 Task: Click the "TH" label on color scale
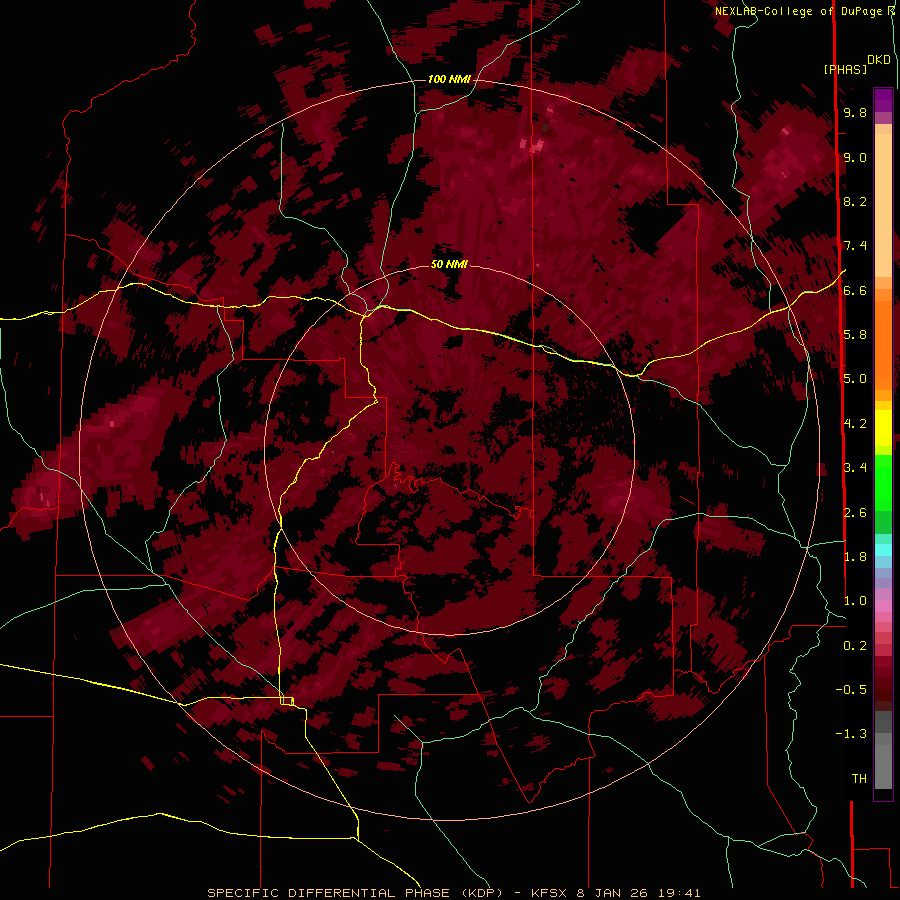pos(859,778)
